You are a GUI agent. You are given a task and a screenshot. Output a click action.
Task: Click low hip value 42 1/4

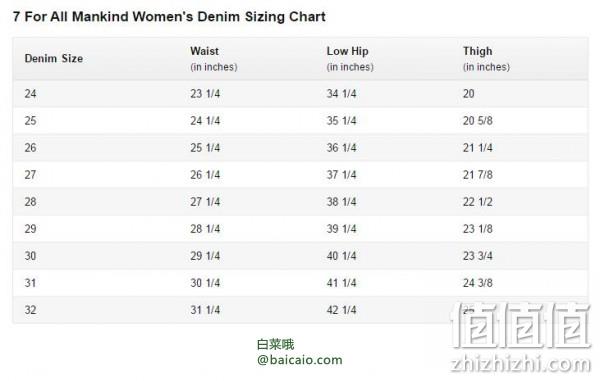tap(341, 310)
